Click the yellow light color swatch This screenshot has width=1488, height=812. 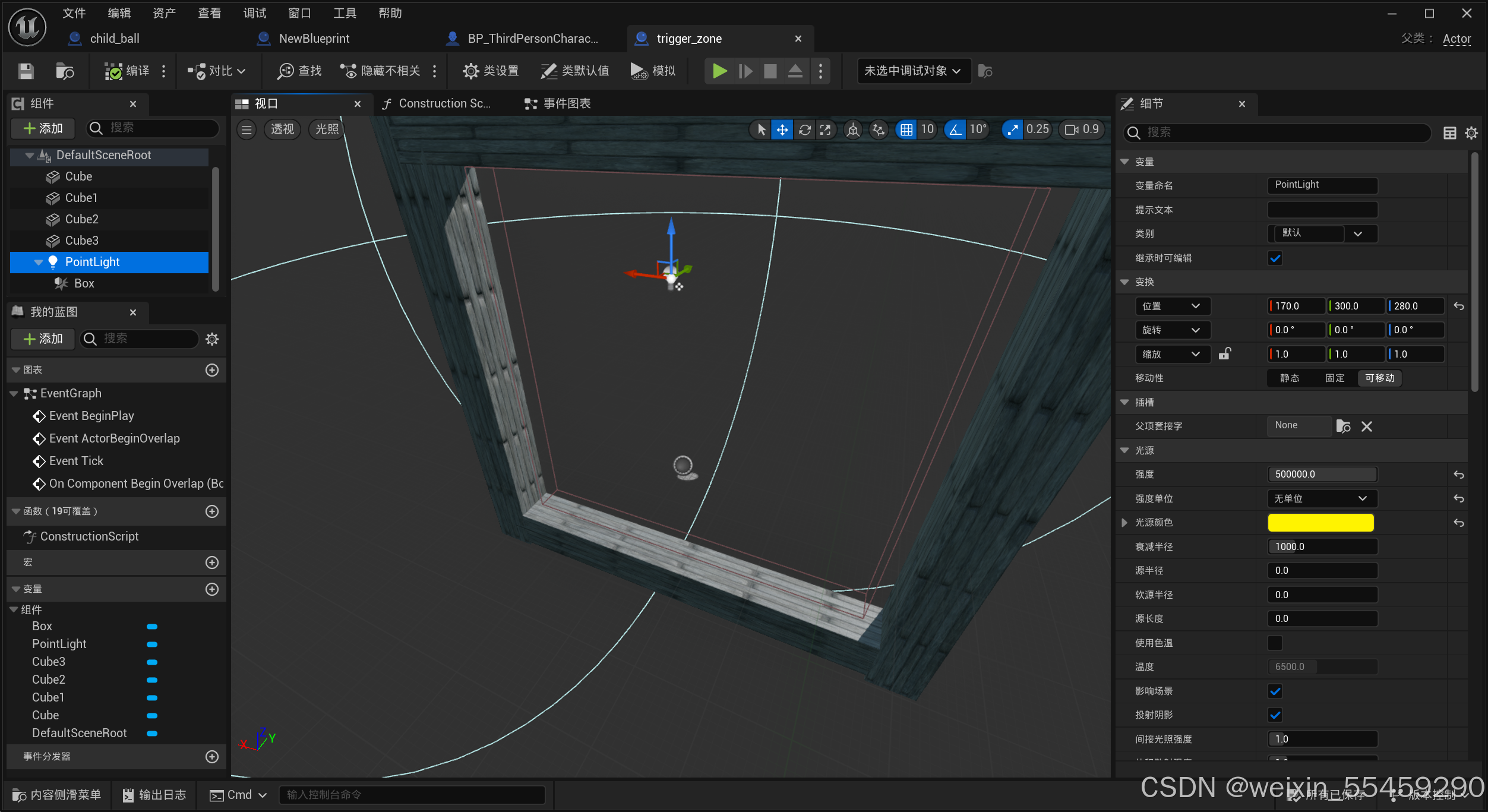1320,522
